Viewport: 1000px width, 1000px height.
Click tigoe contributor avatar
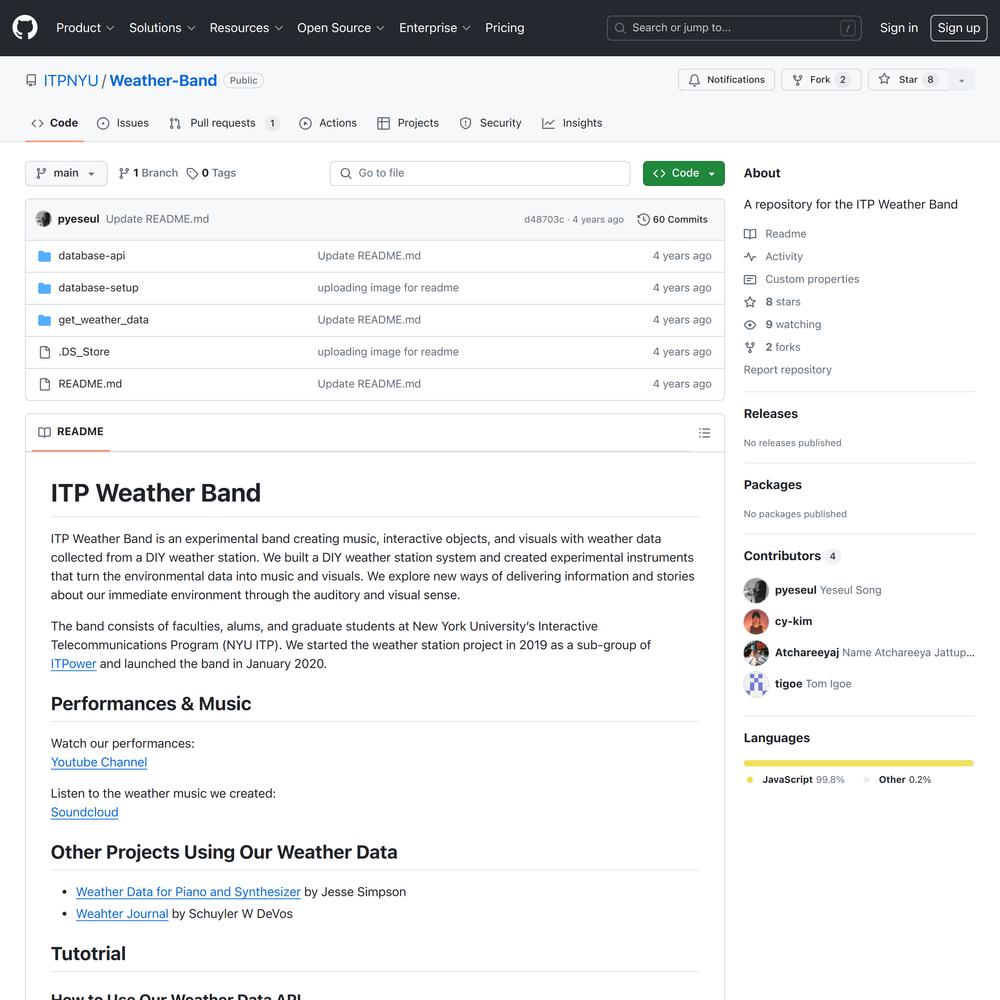(x=756, y=684)
